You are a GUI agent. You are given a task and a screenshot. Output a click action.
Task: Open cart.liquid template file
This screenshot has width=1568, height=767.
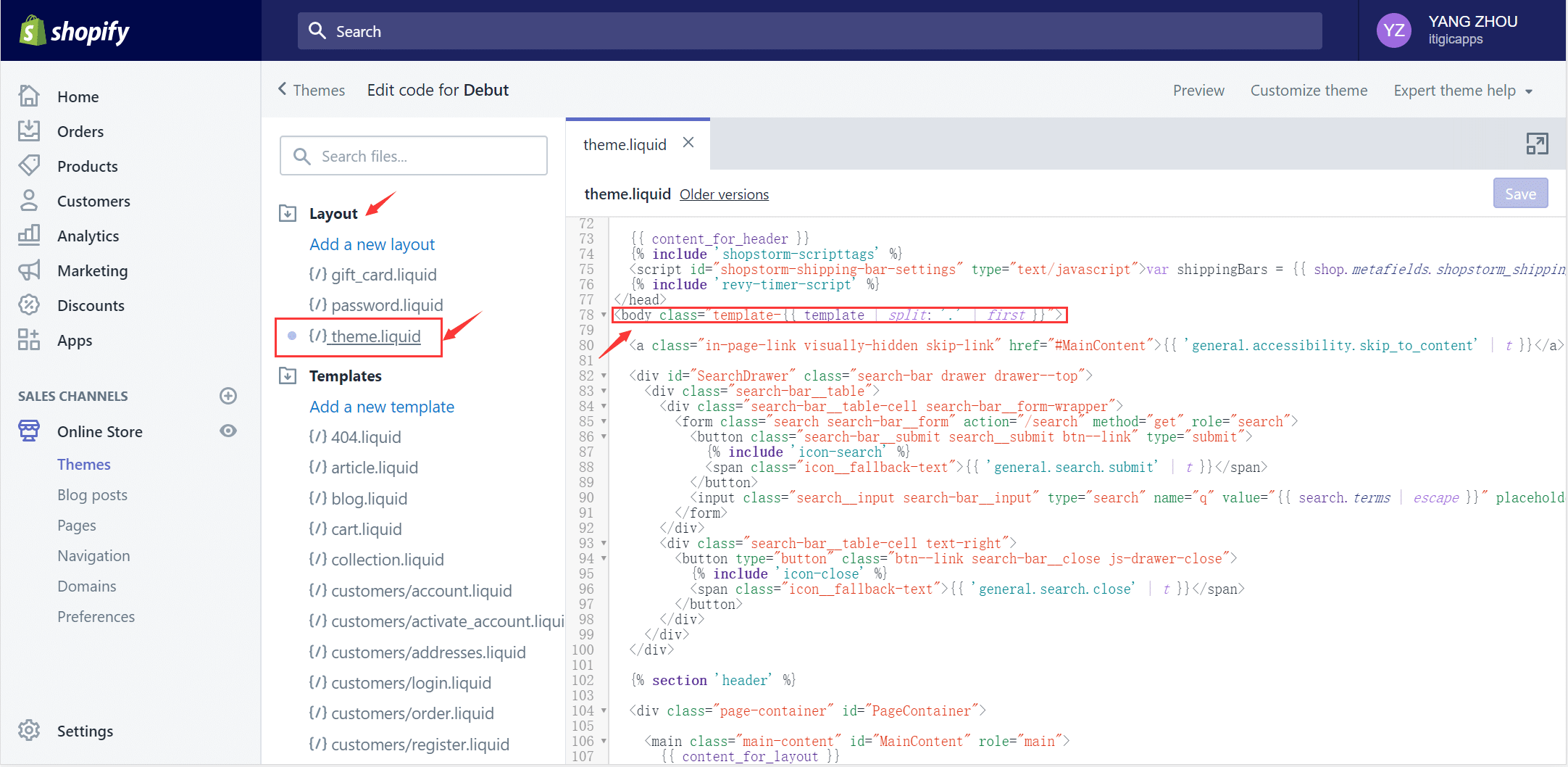click(366, 529)
